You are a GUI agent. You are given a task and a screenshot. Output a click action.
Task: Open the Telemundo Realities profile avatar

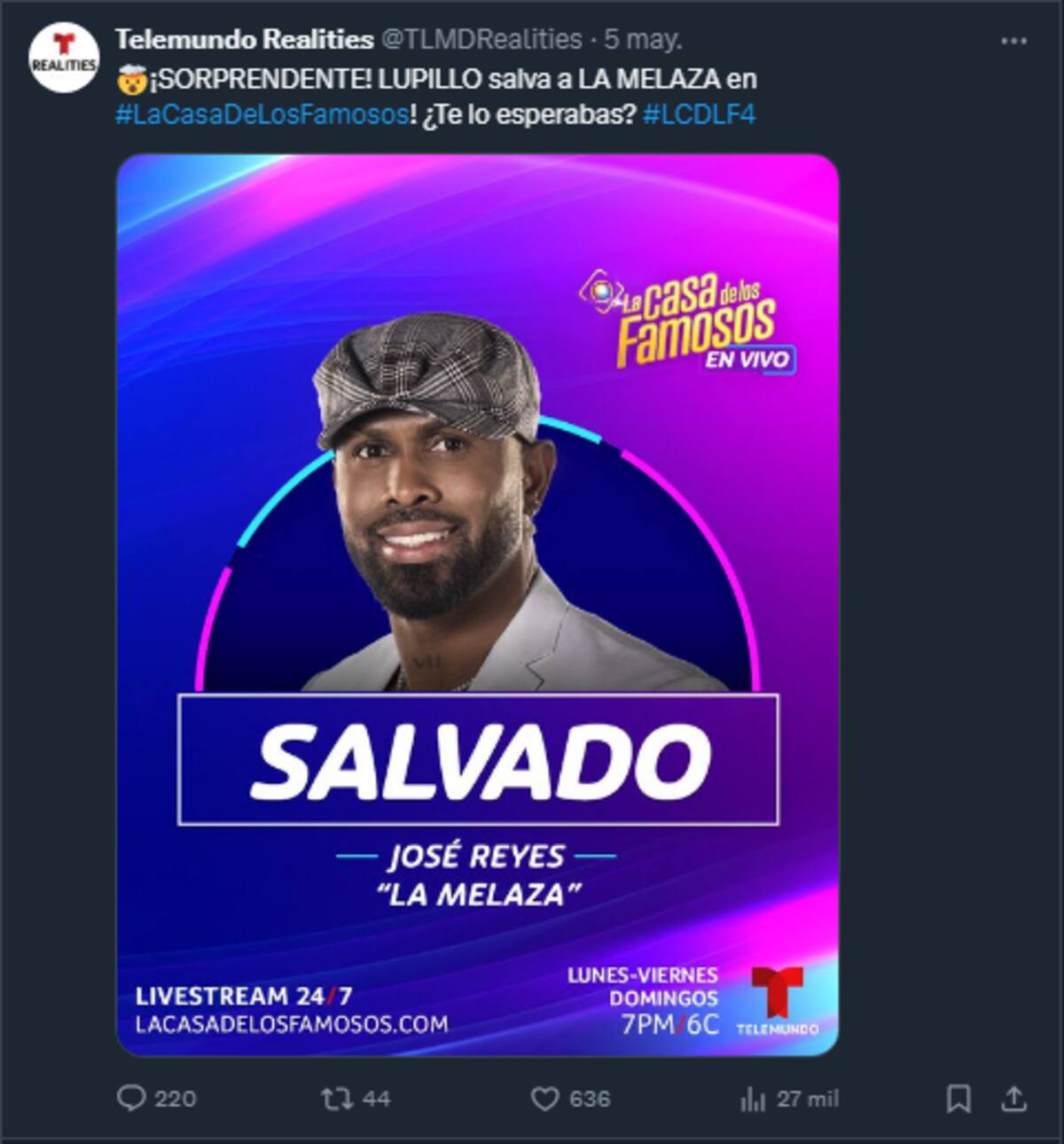[63, 58]
